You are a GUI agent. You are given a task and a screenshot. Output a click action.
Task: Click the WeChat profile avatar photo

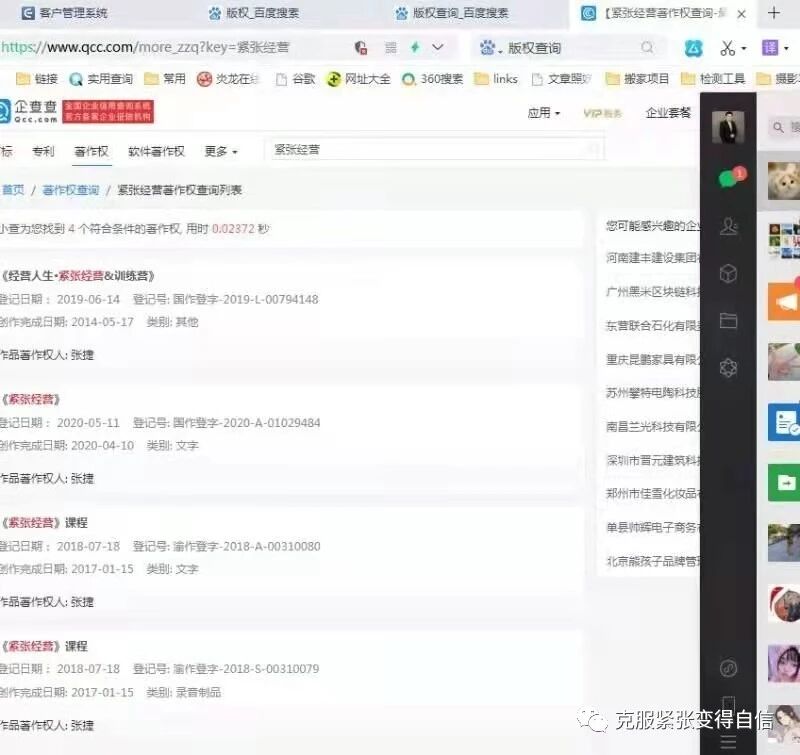tap(728, 127)
